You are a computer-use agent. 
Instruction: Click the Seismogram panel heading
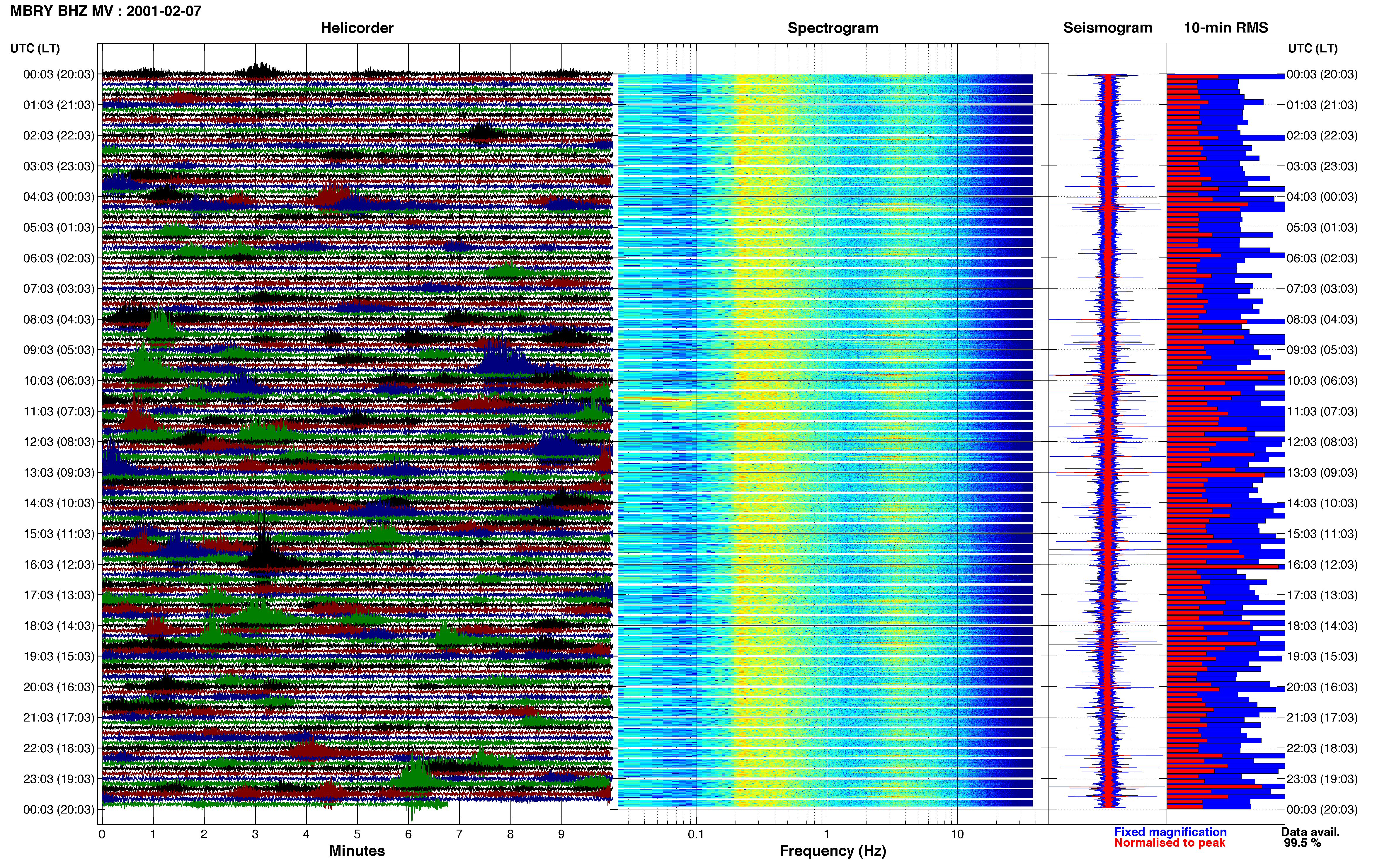coord(1108,28)
